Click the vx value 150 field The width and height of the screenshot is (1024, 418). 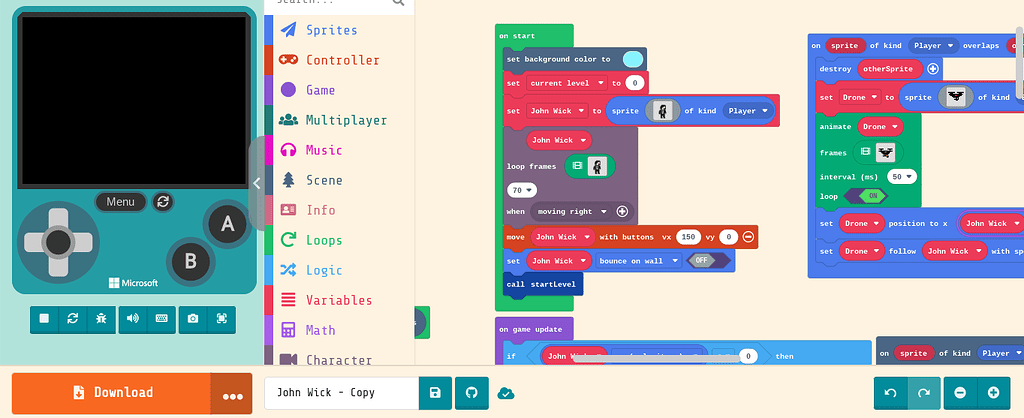688,237
